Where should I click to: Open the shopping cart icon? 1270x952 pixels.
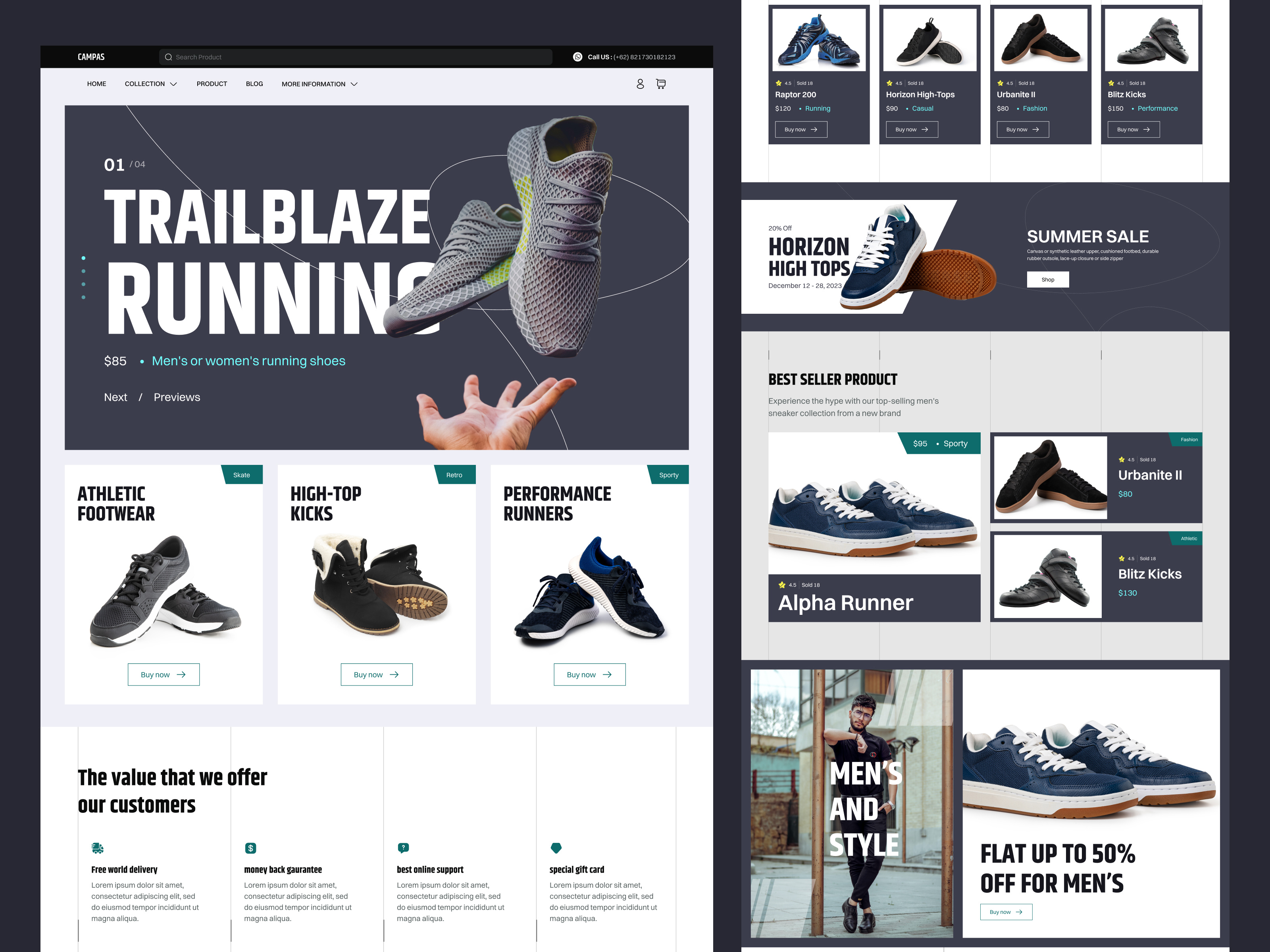coord(661,84)
